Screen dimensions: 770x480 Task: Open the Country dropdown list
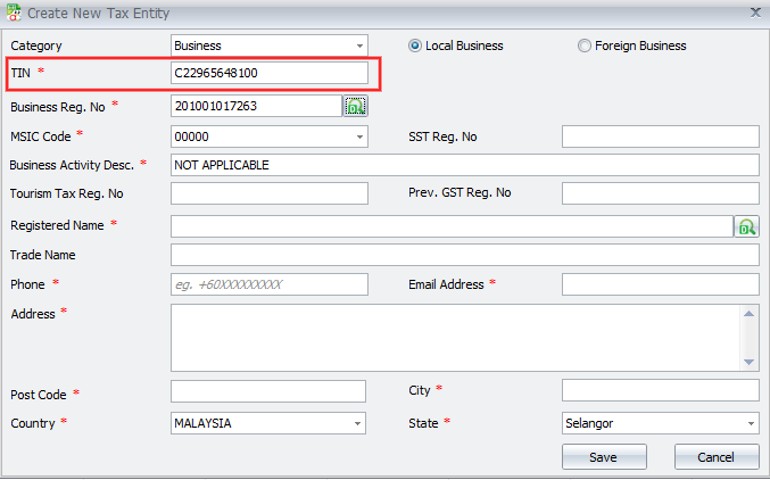point(359,424)
